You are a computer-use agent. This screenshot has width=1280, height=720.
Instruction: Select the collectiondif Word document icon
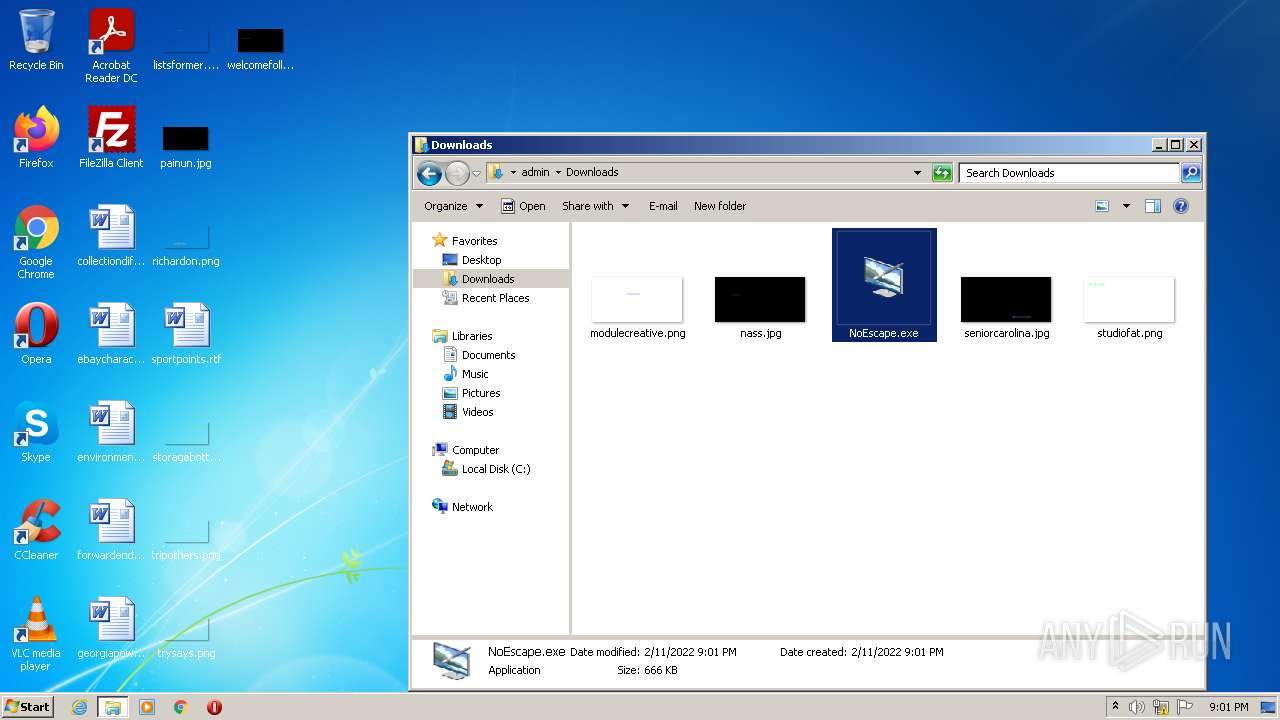pos(111,235)
